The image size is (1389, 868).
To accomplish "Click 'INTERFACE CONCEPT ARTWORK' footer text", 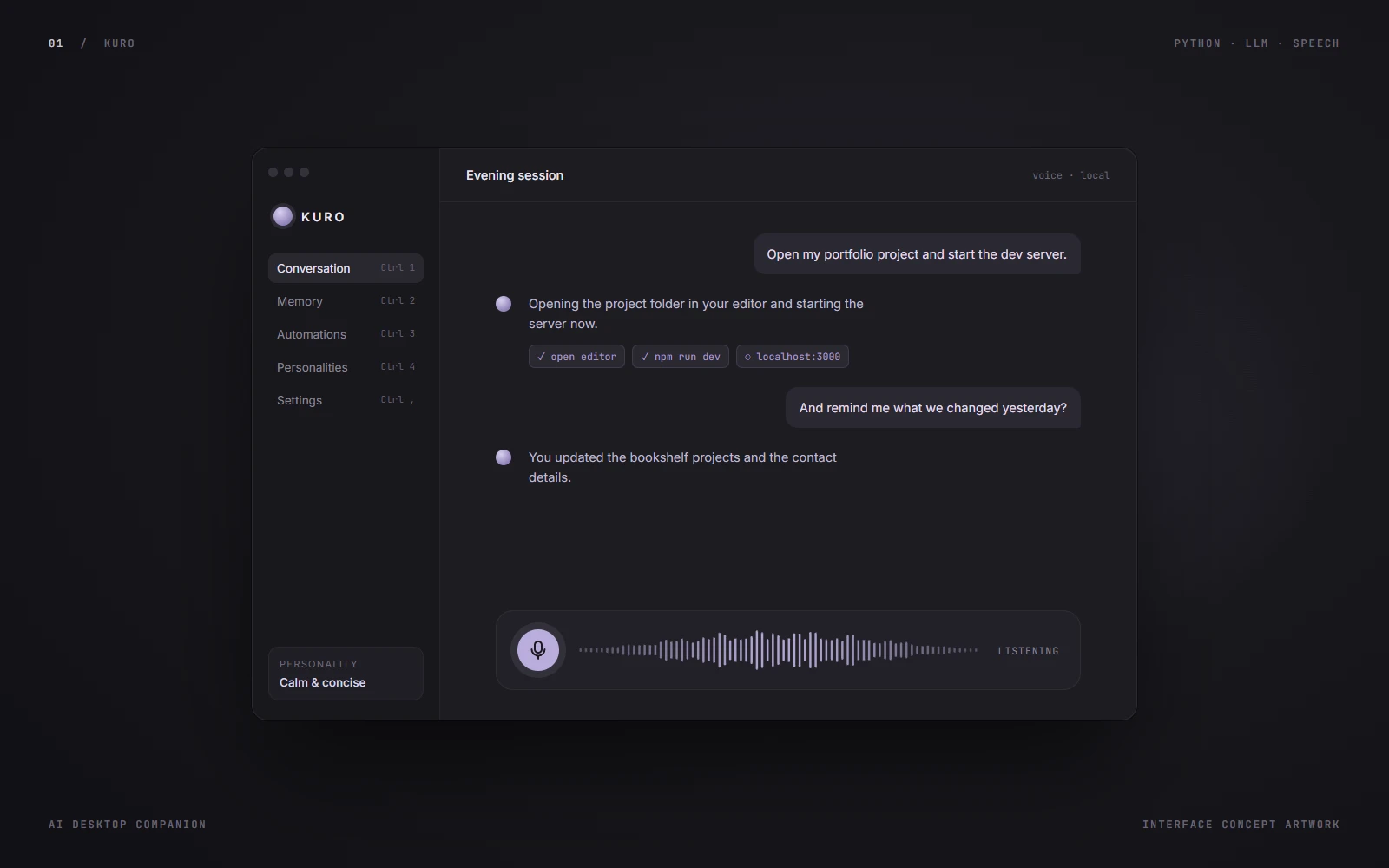I will [x=1241, y=825].
